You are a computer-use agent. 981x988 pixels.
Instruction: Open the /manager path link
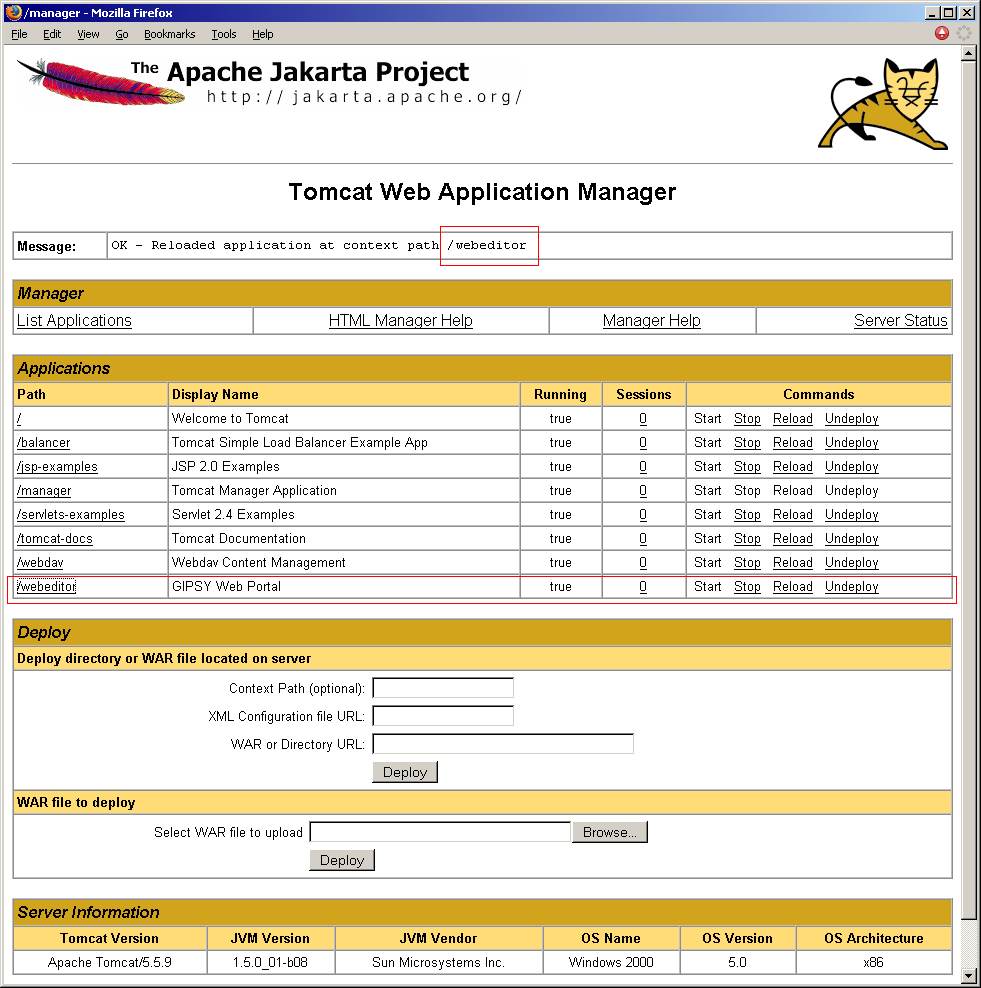point(44,490)
